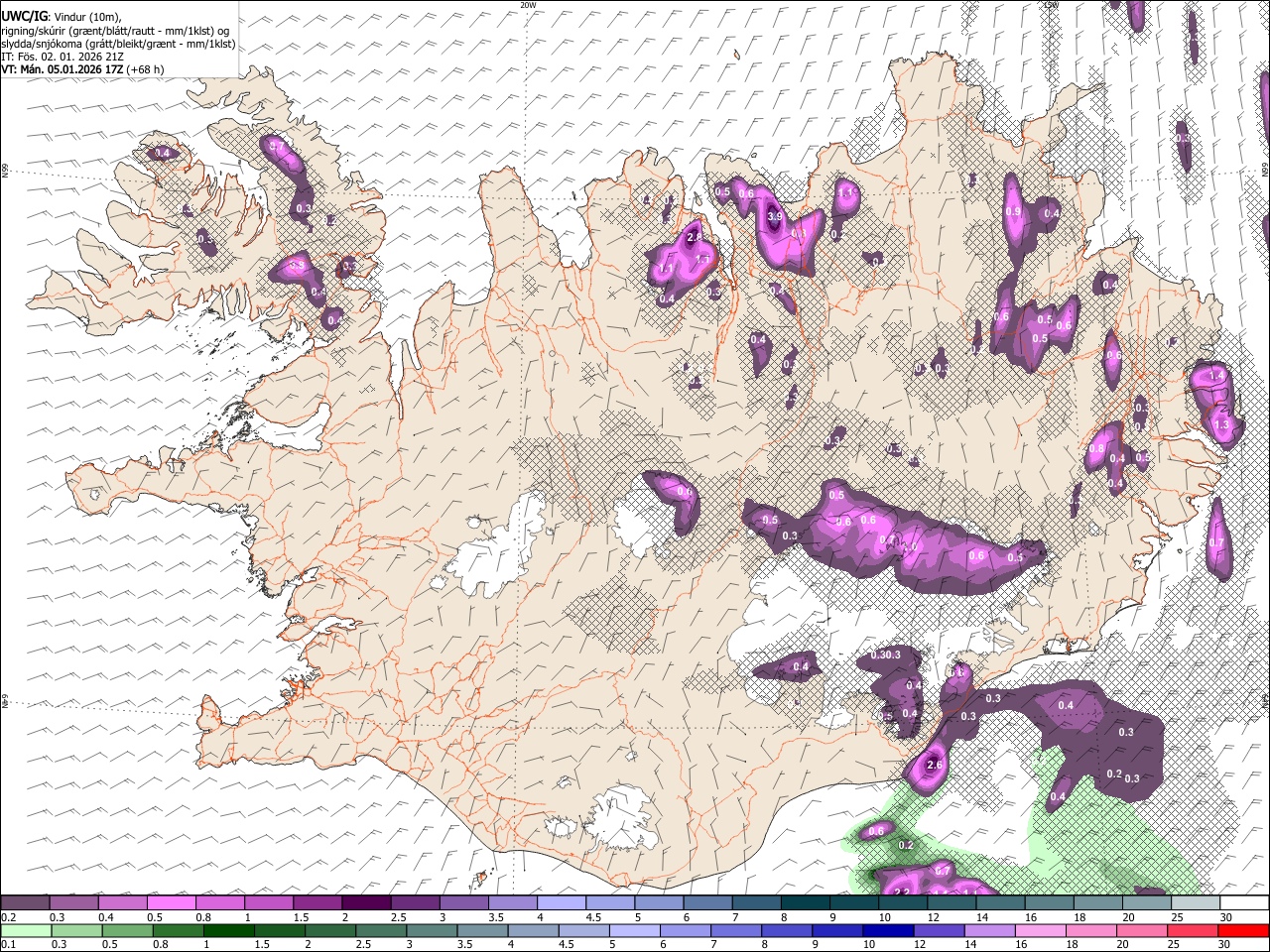Image resolution: width=1270 pixels, height=952 pixels.
Task: Select the lower-row 0.1 pale green swatch
Action: (x=25, y=930)
